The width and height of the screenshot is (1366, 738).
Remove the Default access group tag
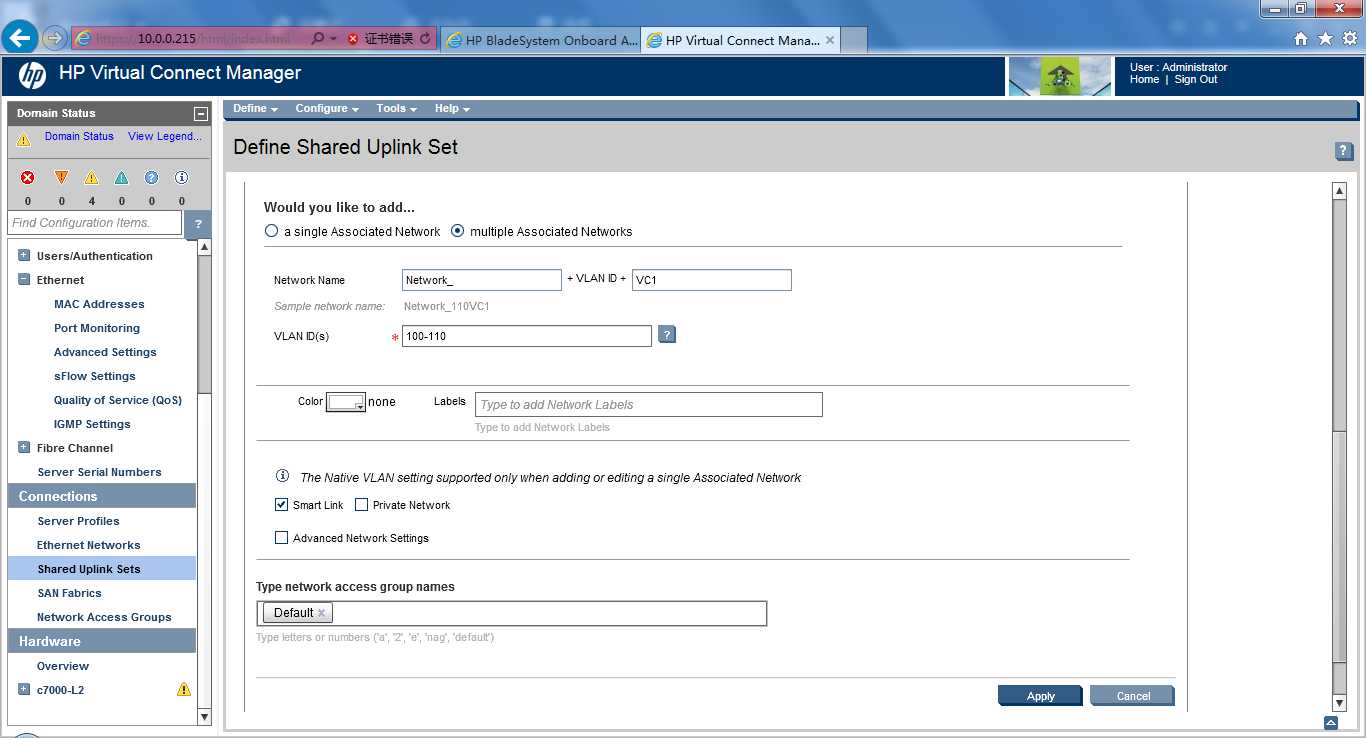pyautogui.click(x=321, y=613)
